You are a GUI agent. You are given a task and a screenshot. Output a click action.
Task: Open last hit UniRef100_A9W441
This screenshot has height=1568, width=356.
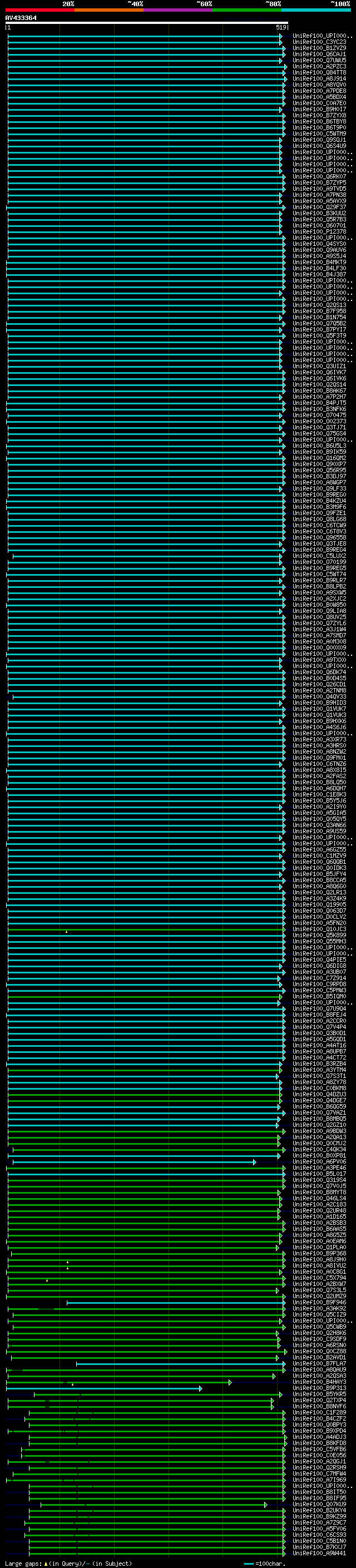pyautogui.click(x=319, y=1553)
